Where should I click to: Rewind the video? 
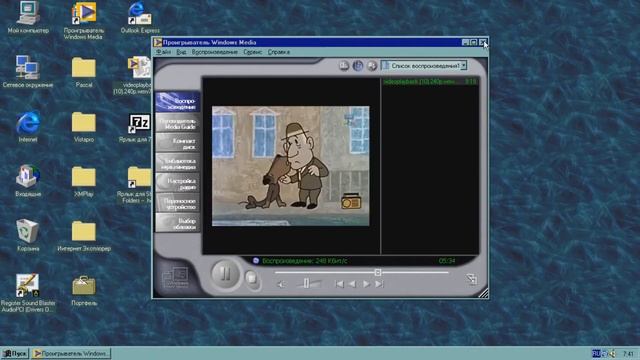coord(352,284)
